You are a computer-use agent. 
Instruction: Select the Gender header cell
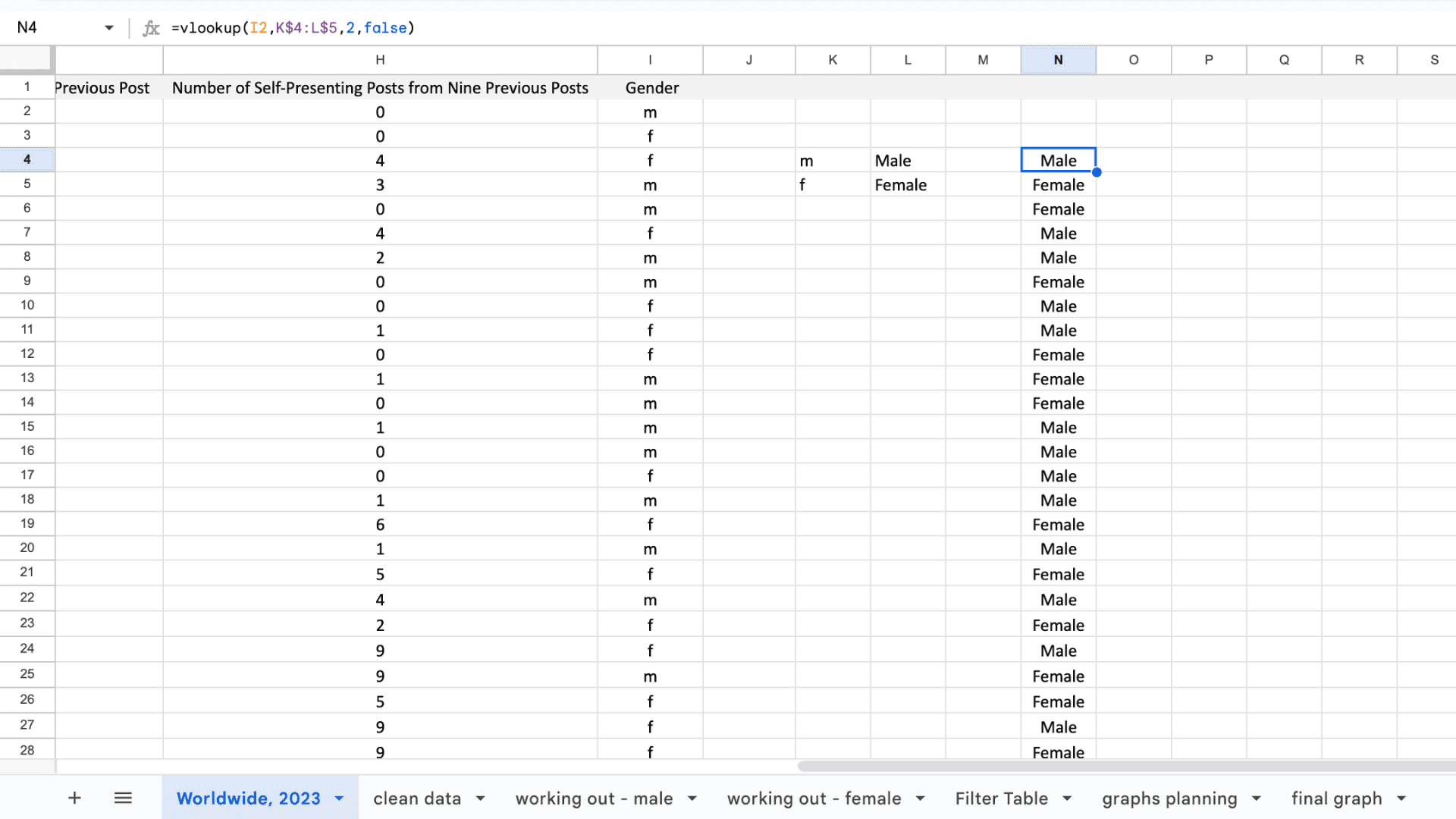tap(651, 88)
